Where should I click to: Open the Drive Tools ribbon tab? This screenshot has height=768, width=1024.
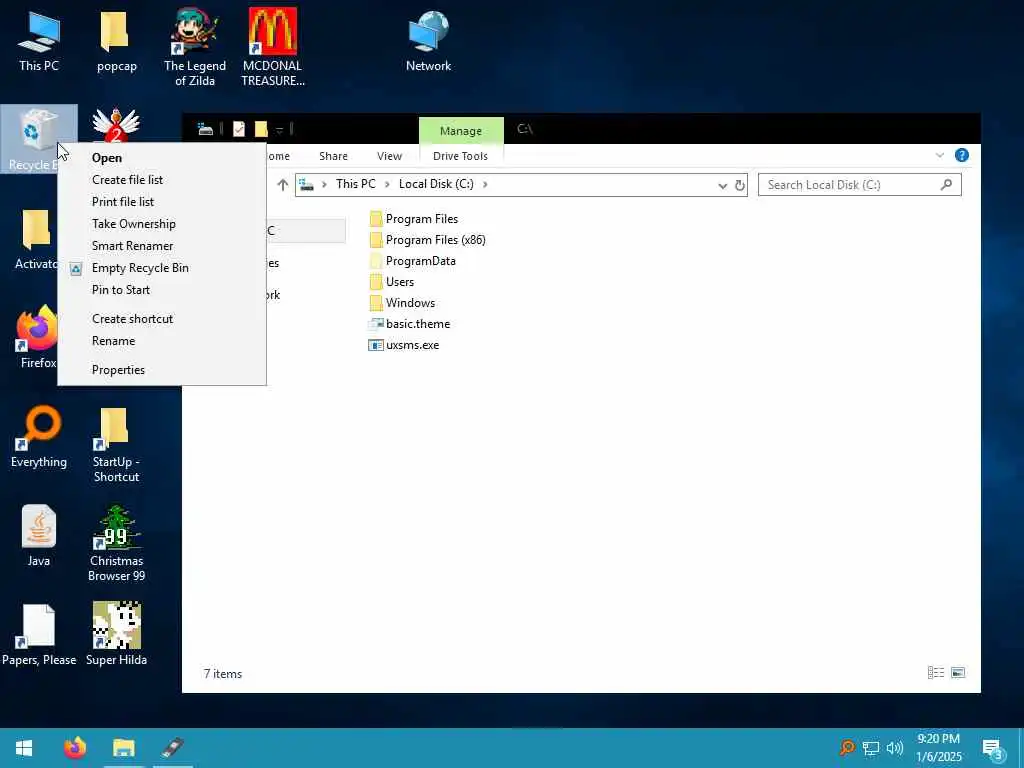pyautogui.click(x=460, y=156)
